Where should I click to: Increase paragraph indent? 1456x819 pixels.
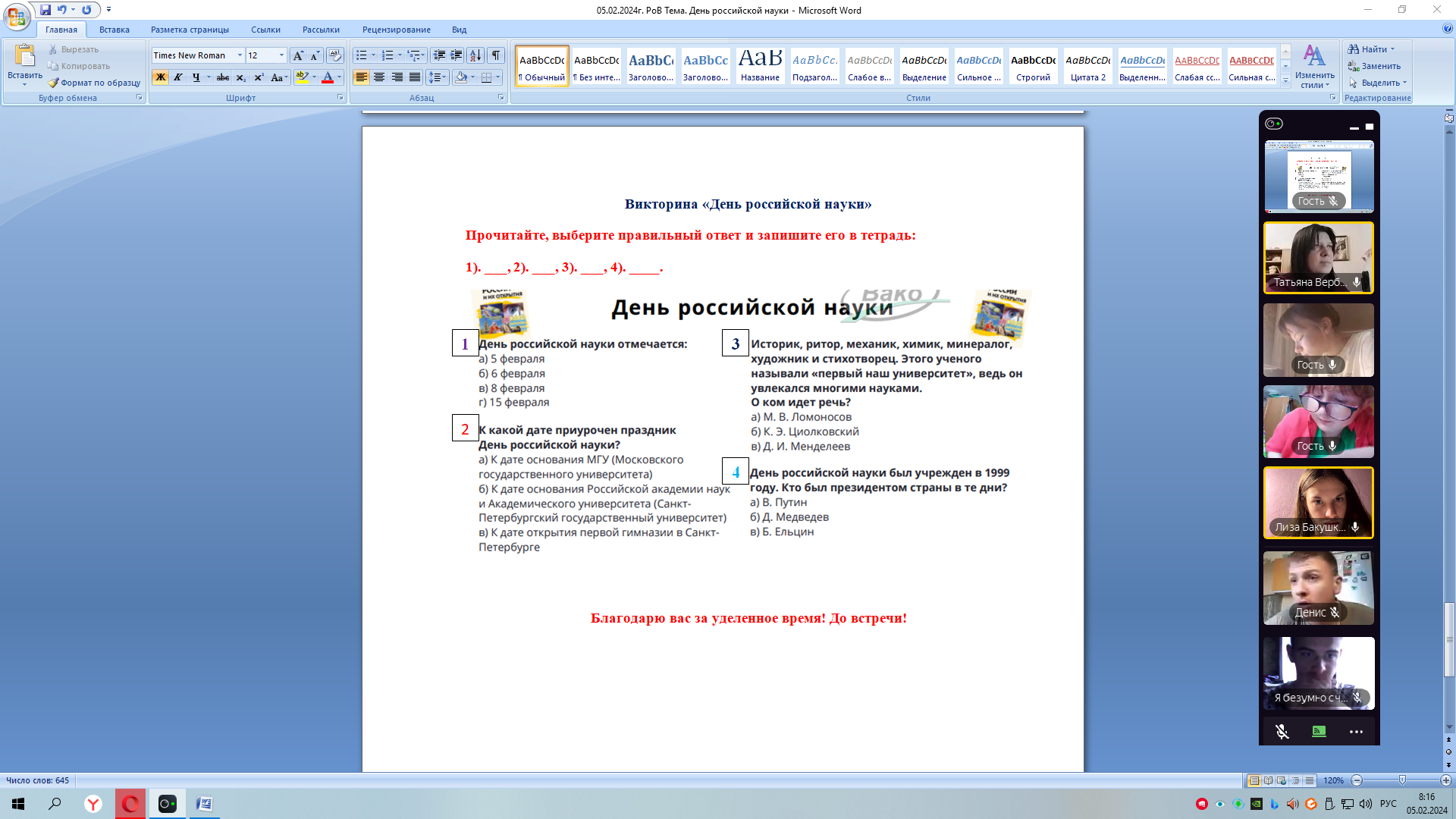(457, 55)
